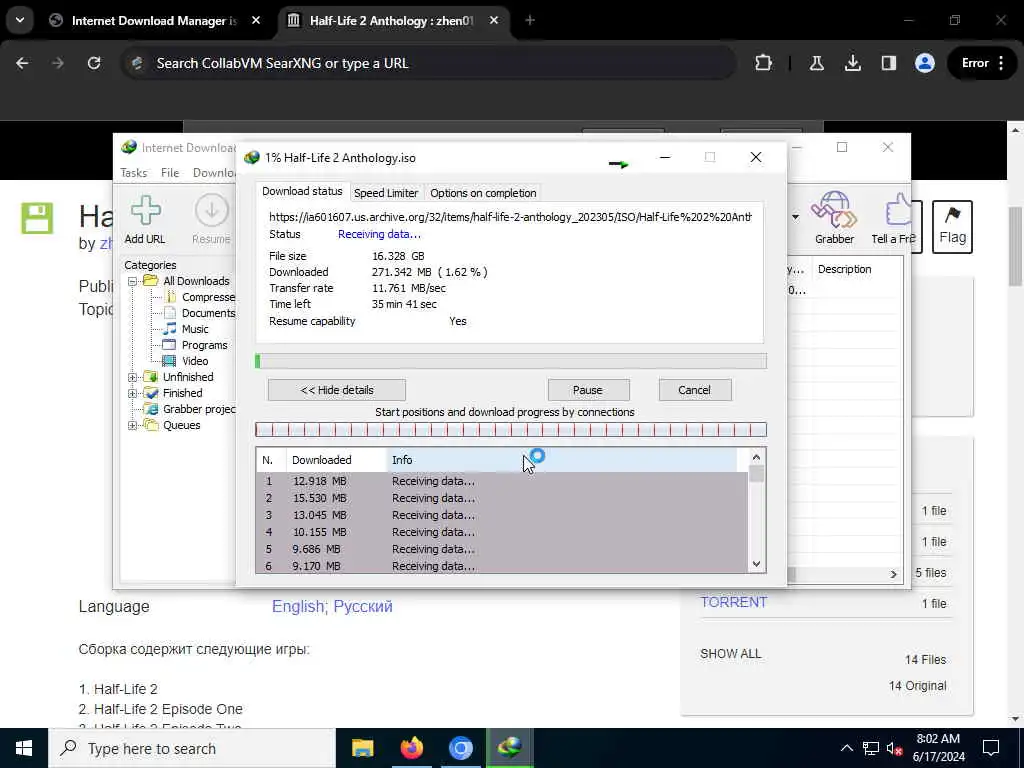Open the IDM toolbar overflow dropdown arrow
This screenshot has width=1024, height=768.
[795, 217]
